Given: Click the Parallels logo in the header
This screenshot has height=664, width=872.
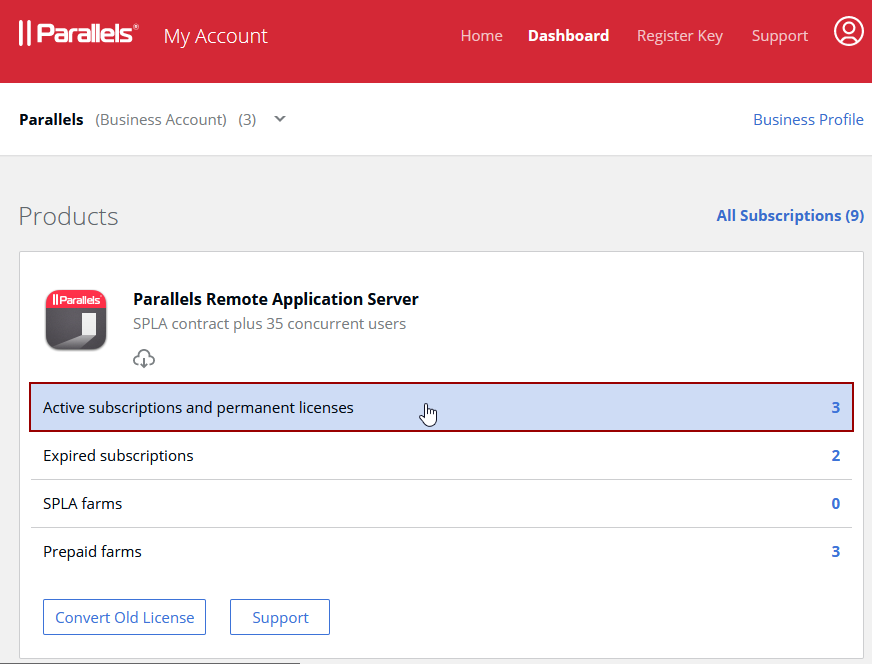Looking at the screenshot, I should (78, 34).
